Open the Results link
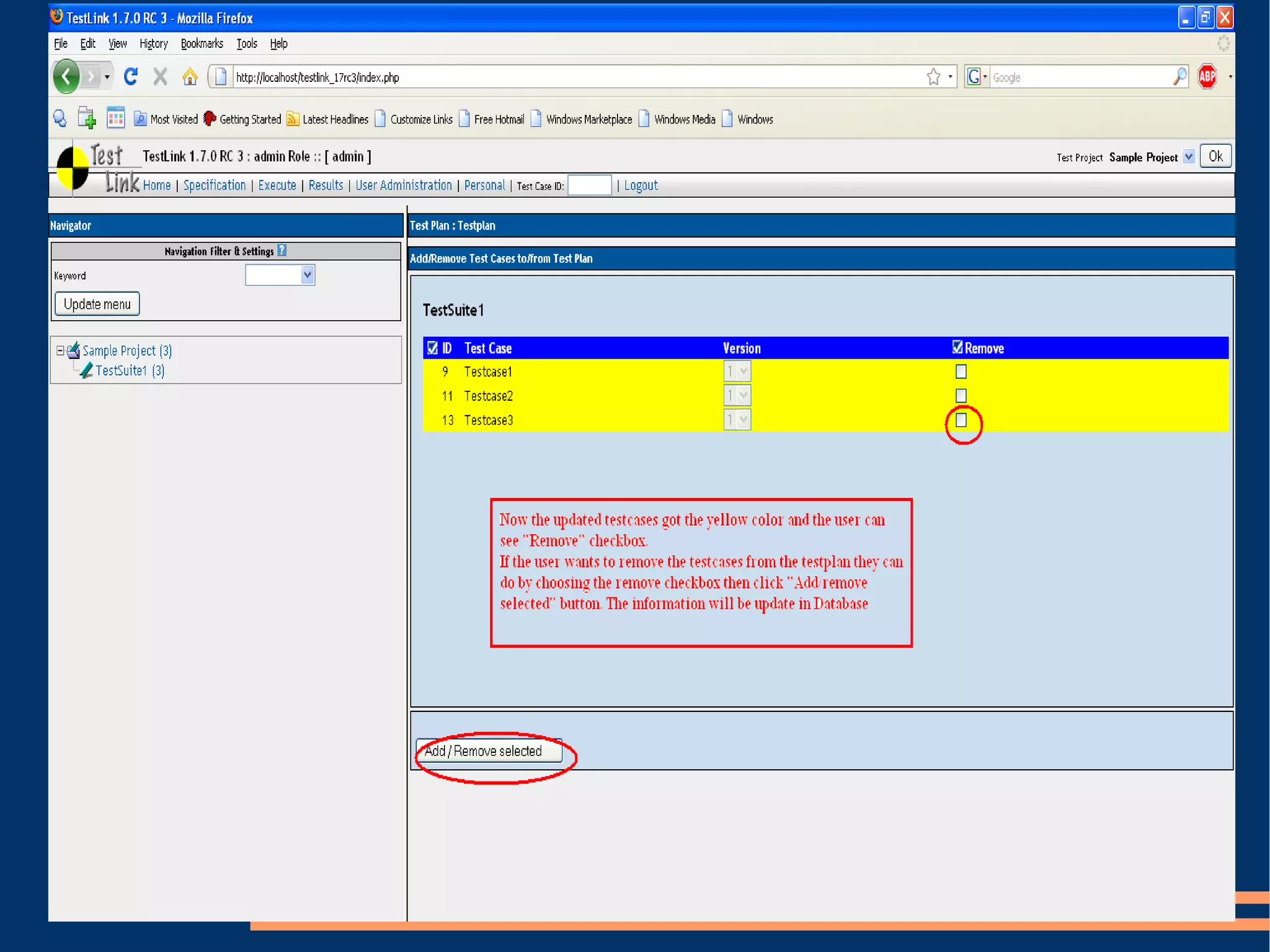 coord(326,185)
